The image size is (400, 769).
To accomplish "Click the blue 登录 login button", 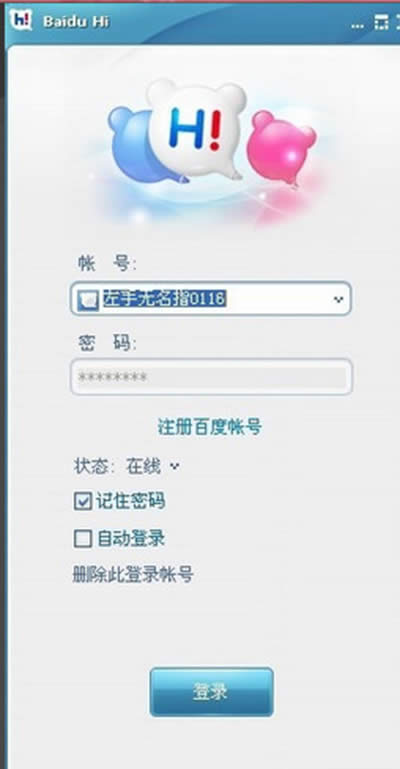I will [x=211, y=692].
